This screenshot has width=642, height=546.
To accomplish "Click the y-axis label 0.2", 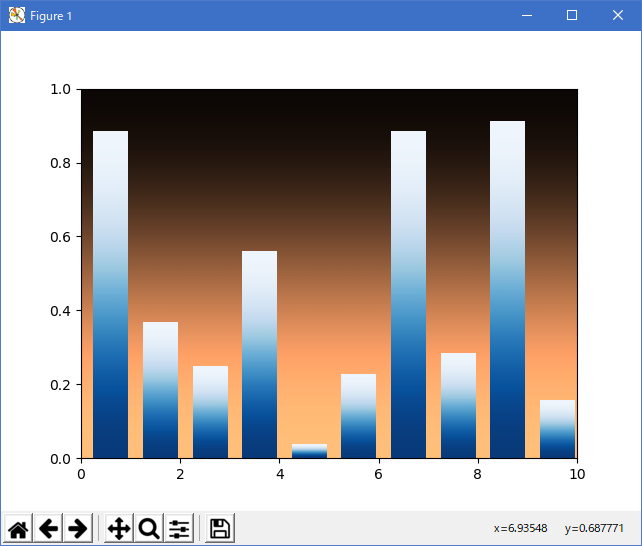I will click(60, 385).
